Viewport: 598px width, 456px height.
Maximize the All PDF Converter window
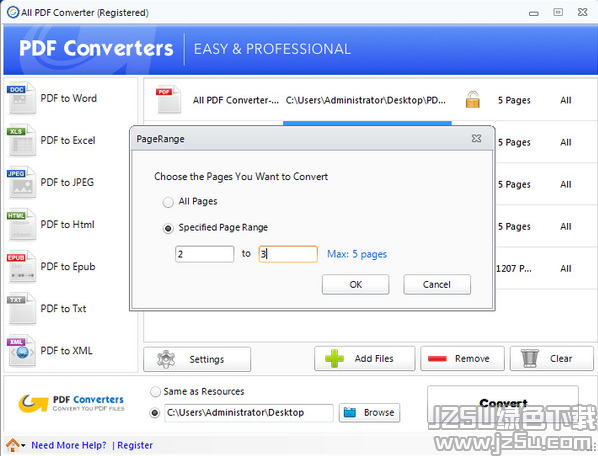[x=558, y=12]
